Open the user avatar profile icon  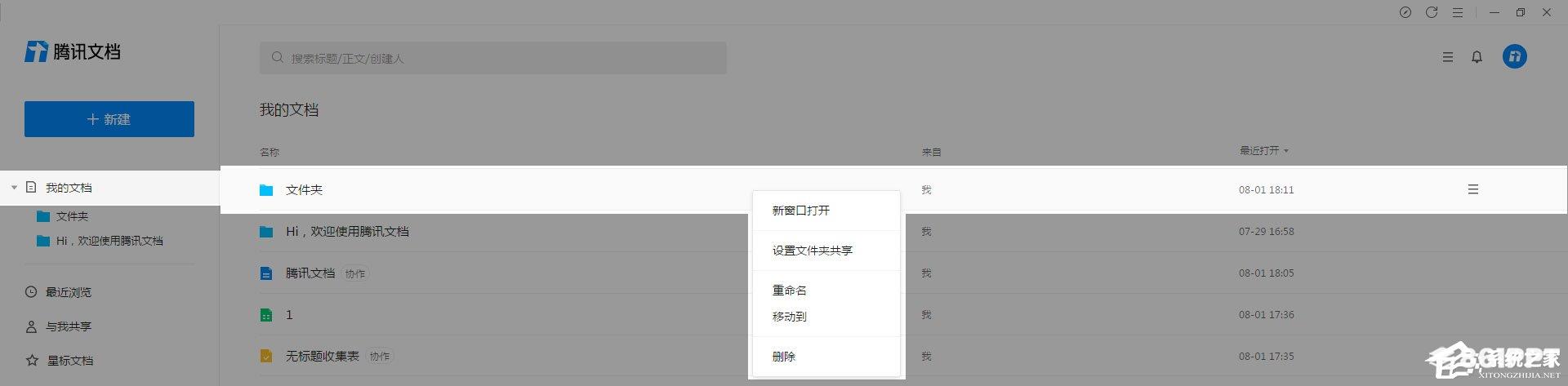tap(1514, 56)
